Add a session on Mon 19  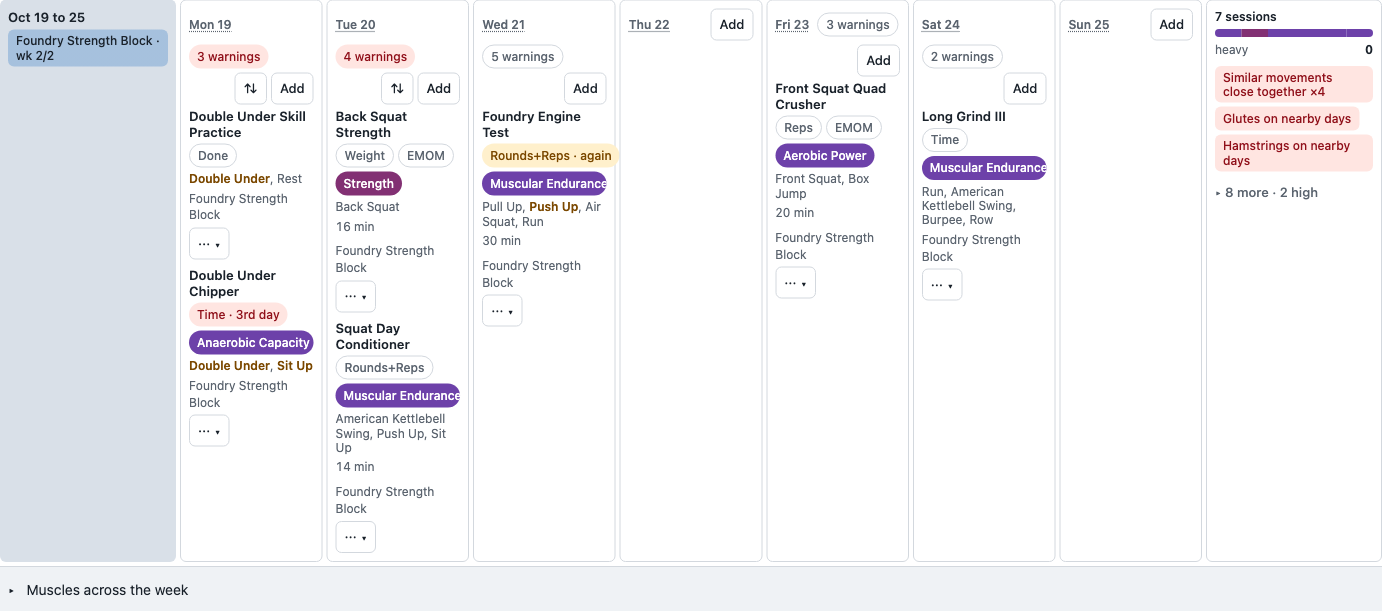coord(292,88)
